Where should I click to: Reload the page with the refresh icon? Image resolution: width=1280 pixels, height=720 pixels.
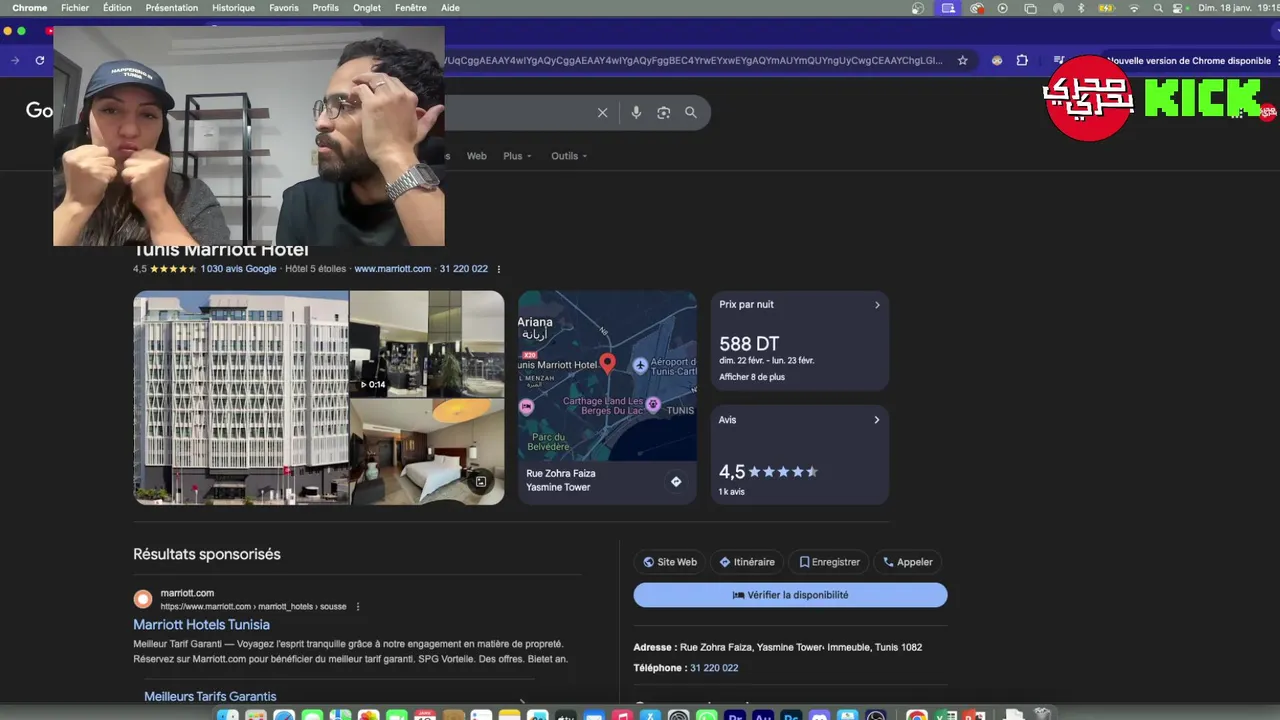point(40,60)
